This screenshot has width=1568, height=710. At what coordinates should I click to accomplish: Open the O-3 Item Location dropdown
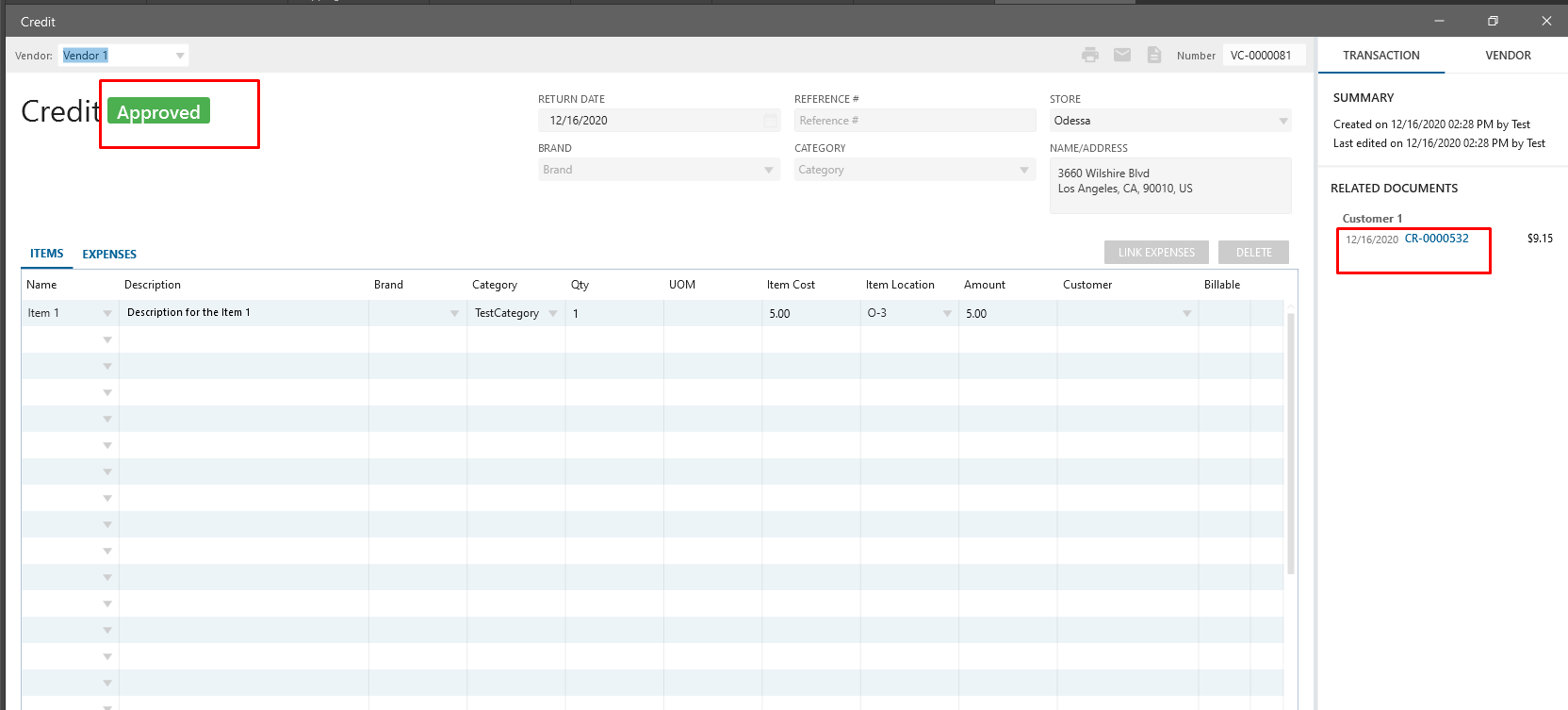(x=947, y=313)
